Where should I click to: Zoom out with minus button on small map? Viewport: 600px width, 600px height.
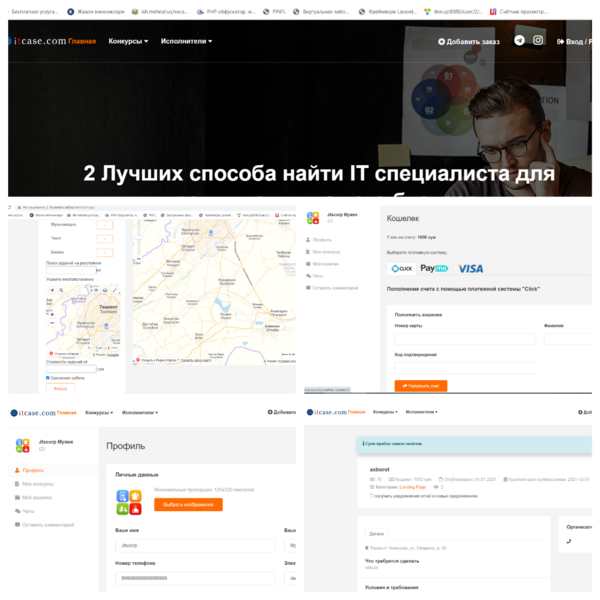[52, 323]
